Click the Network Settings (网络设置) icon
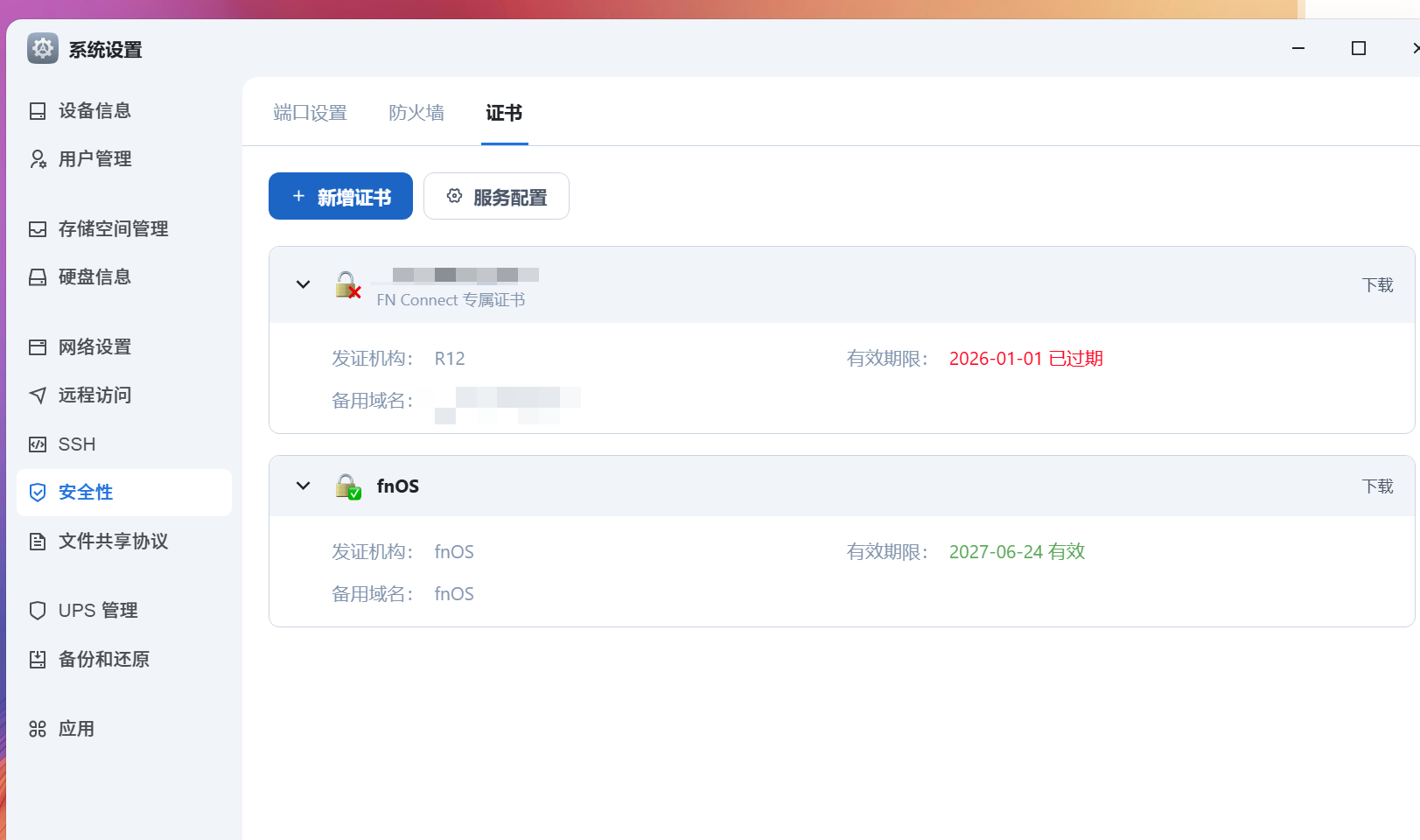The height and width of the screenshot is (840, 1420). click(38, 347)
